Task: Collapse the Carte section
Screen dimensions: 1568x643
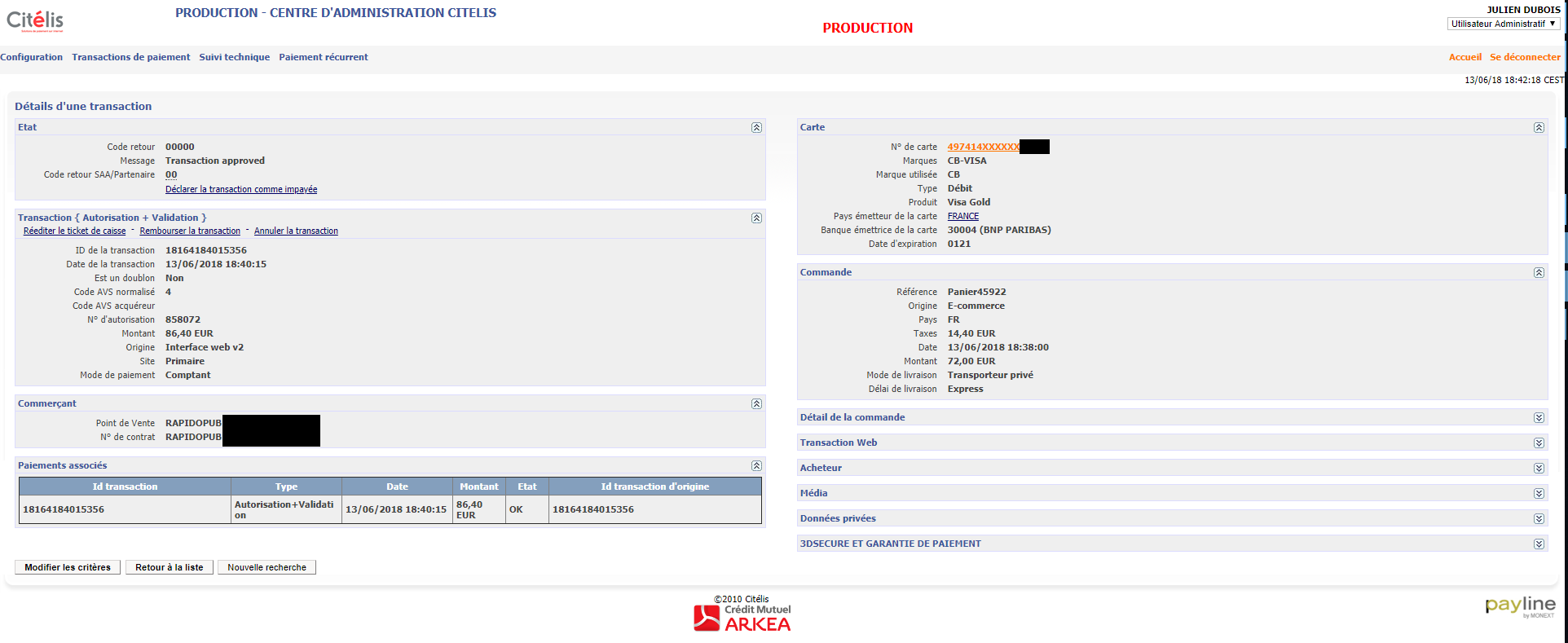Action: coord(1539,127)
